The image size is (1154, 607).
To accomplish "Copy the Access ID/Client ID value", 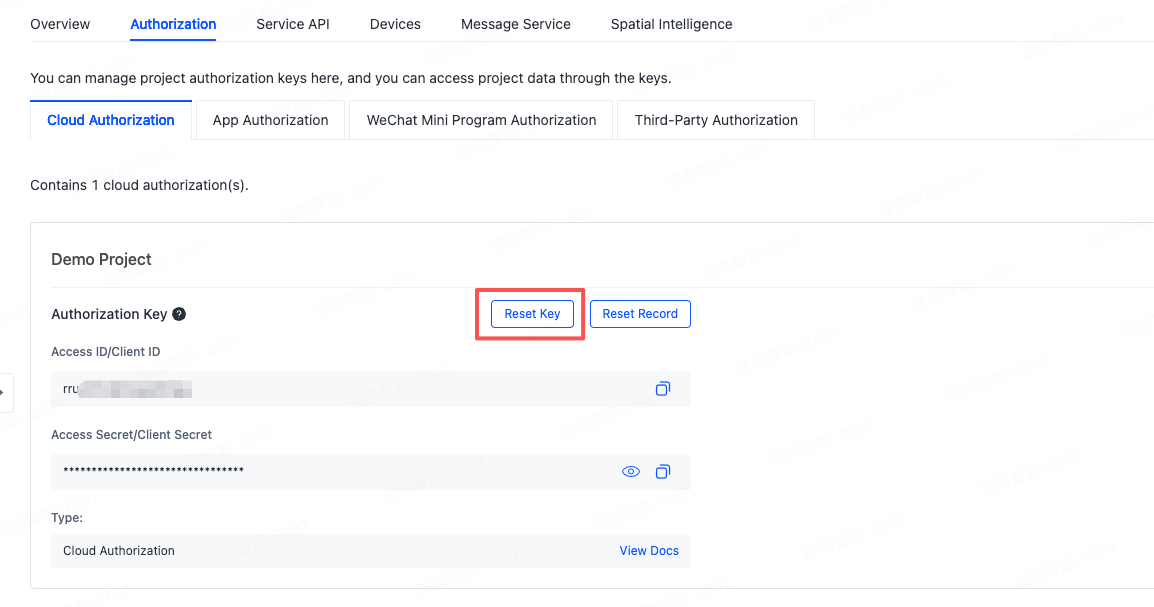I will click(x=662, y=389).
